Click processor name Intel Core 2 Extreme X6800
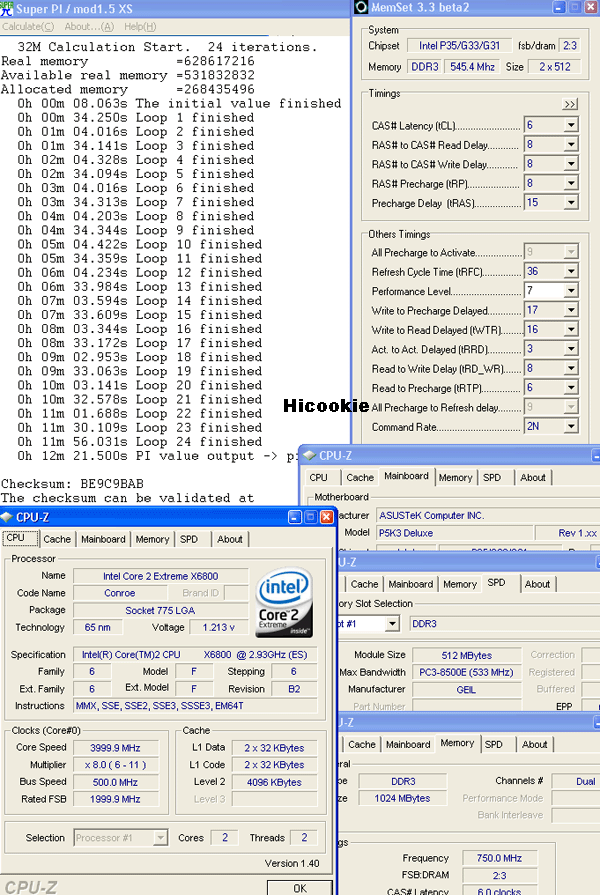The image size is (600, 895). click(x=161, y=576)
